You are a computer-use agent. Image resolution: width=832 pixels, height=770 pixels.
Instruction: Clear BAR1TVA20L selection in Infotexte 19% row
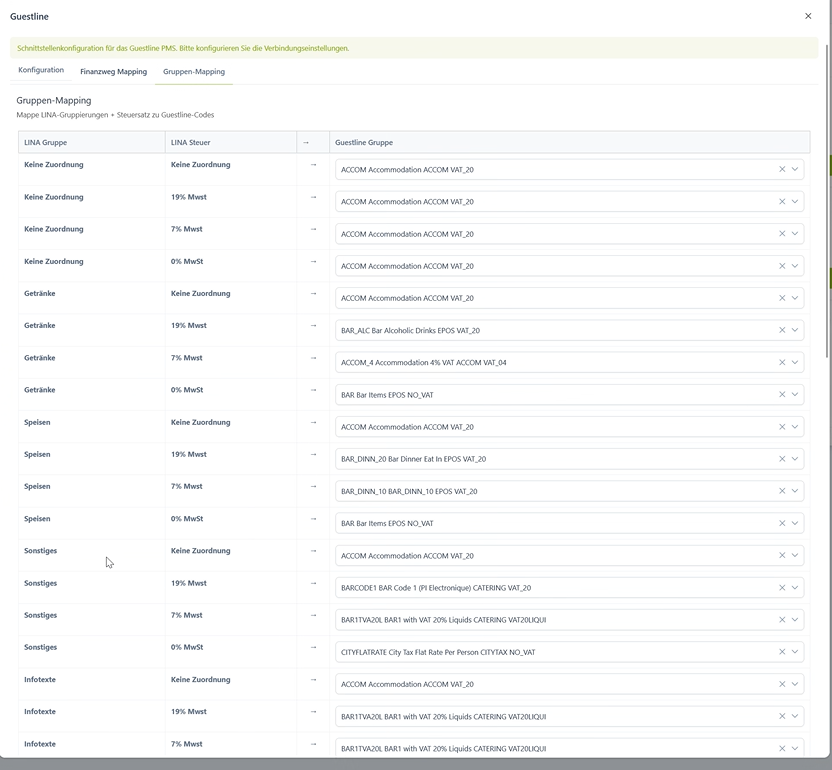pyautogui.click(x=782, y=716)
